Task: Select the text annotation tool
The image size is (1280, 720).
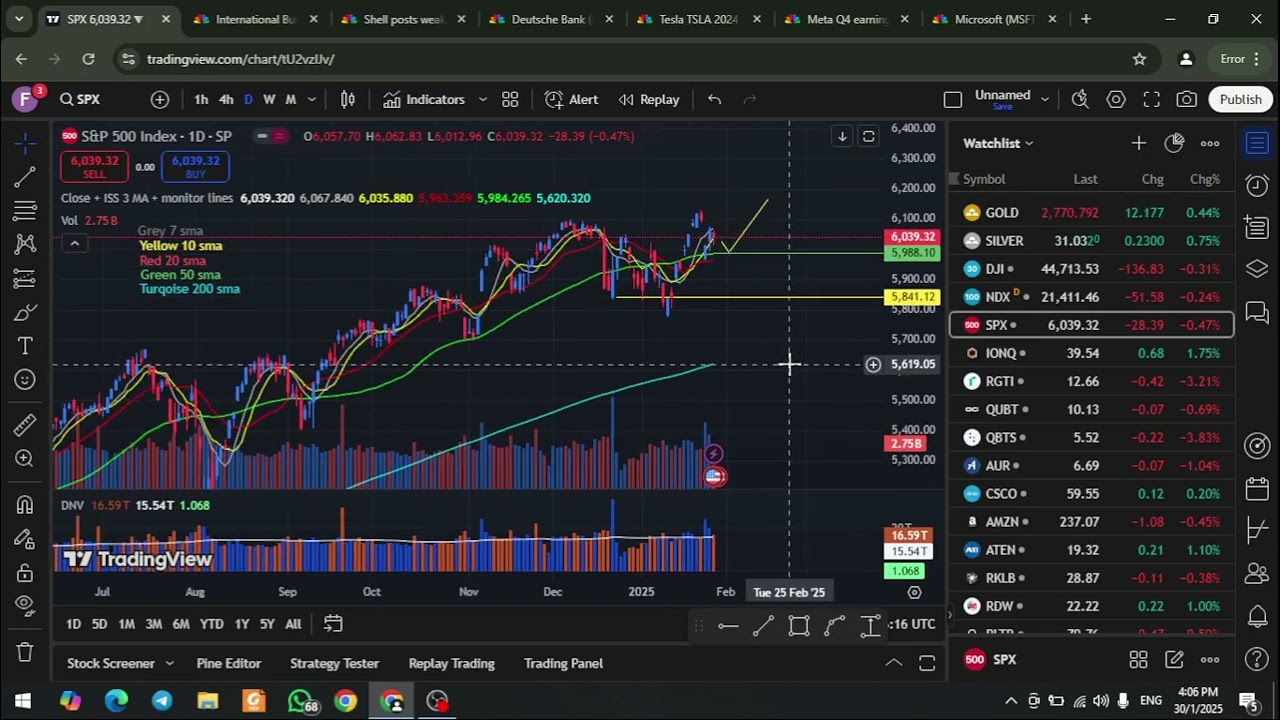Action: point(25,346)
